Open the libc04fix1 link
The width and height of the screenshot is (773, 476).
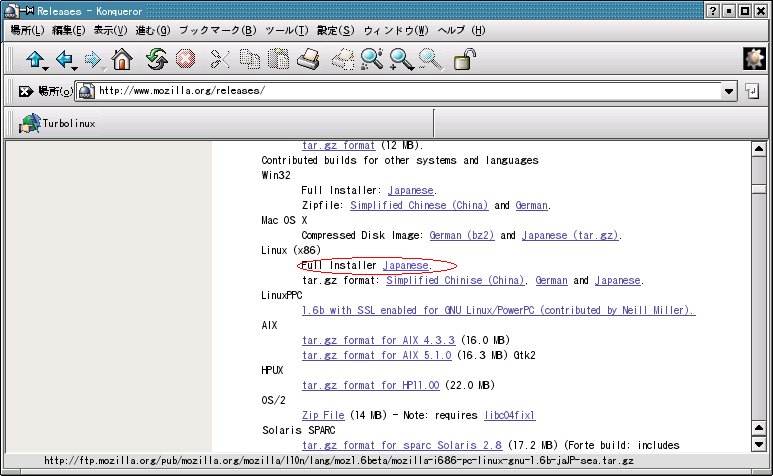[x=510, y=415]
